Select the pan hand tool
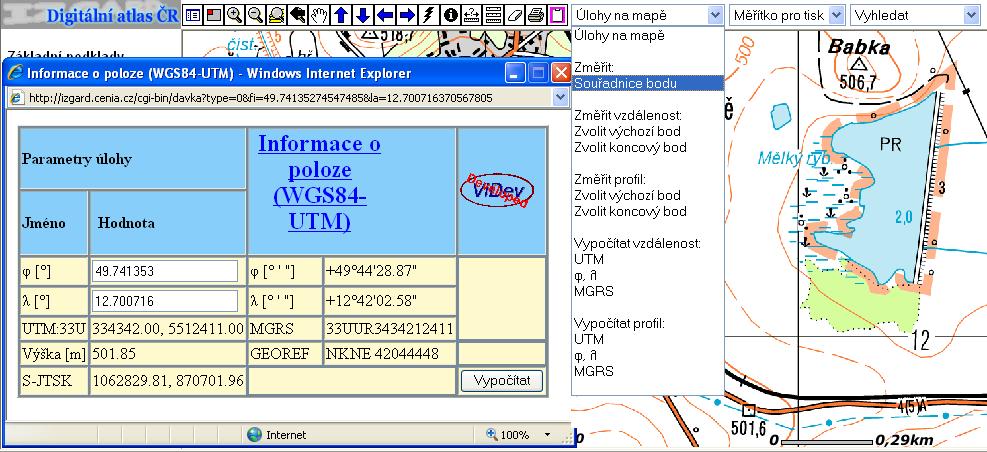Screen dimensions: 987x452 click(x=320, y=14)
